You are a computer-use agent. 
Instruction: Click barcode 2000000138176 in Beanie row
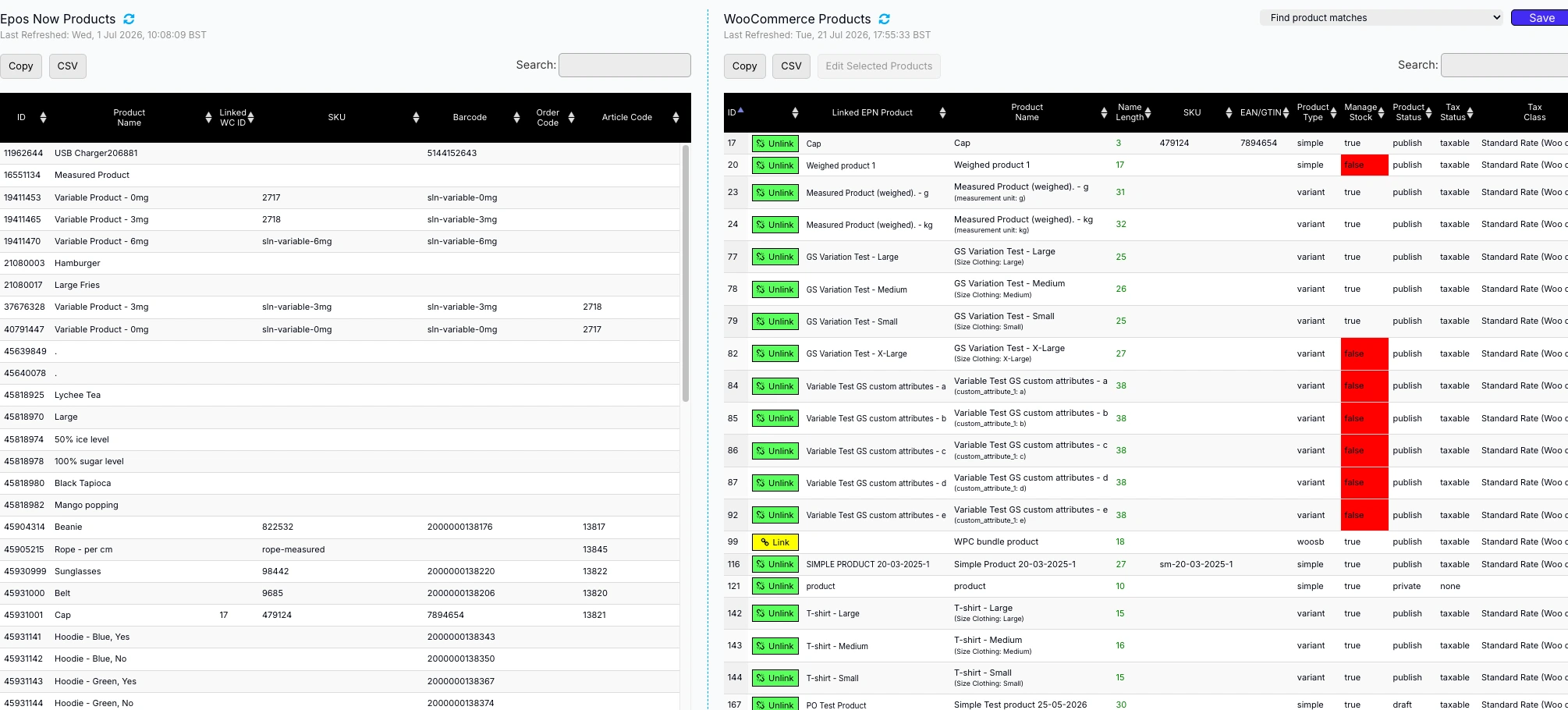coord(459,527)
